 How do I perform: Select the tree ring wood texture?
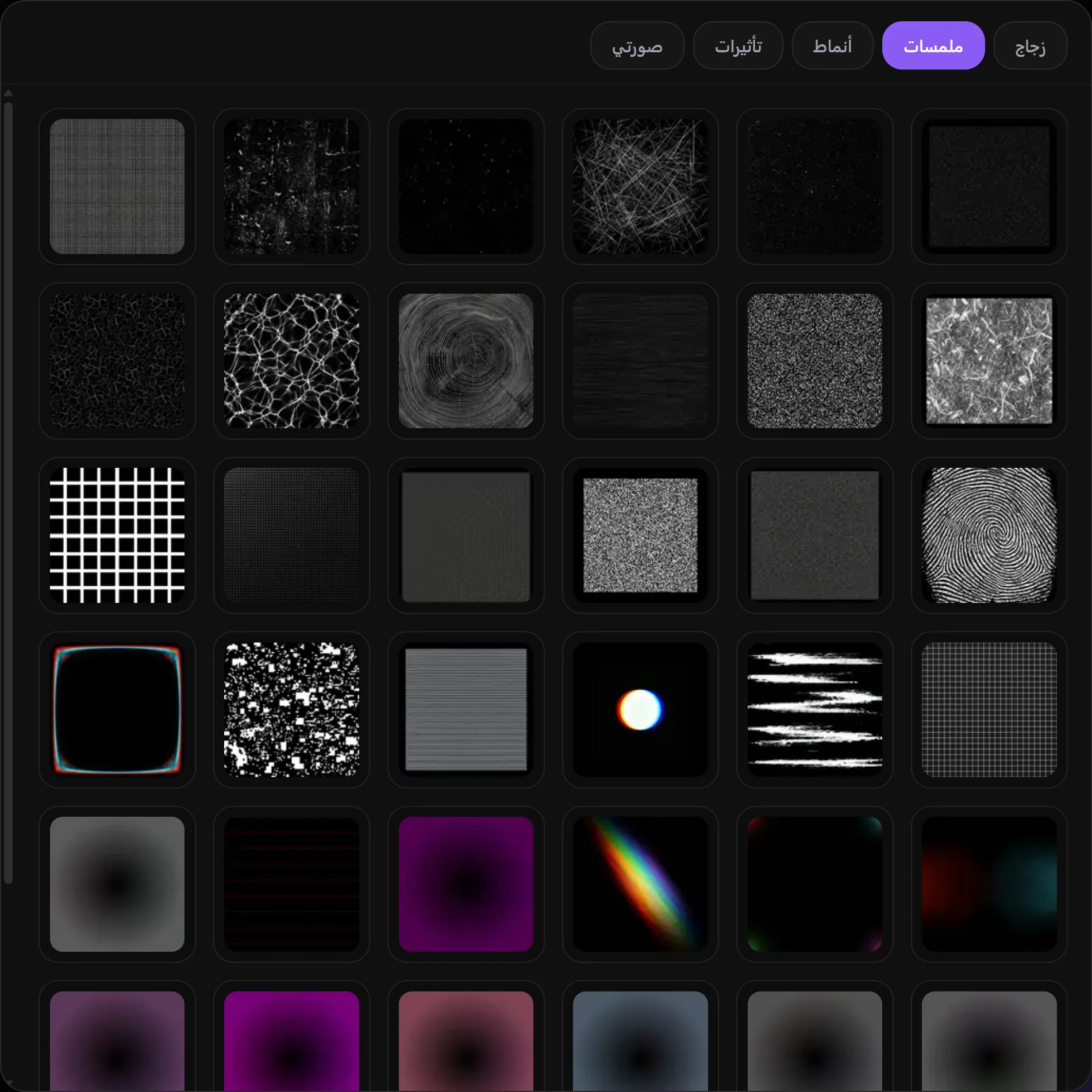pyautogui.click(x=466, y=361)
